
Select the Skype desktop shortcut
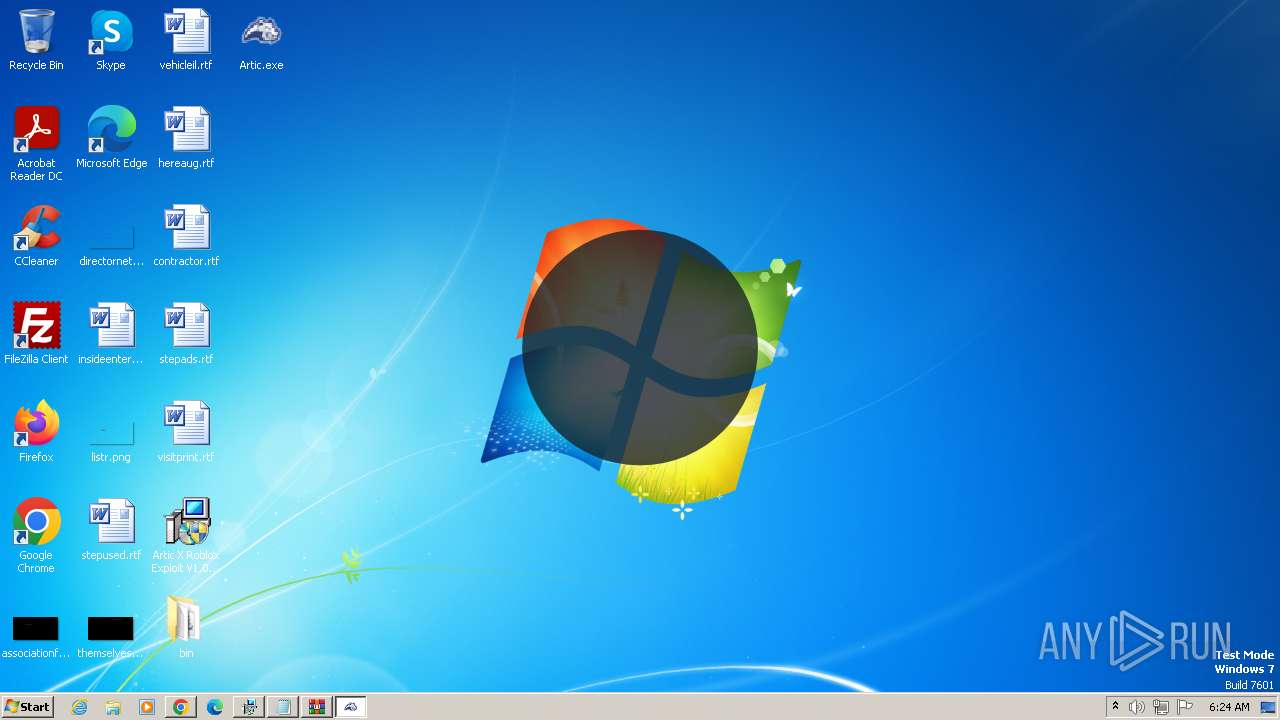[x=111, y=40]
